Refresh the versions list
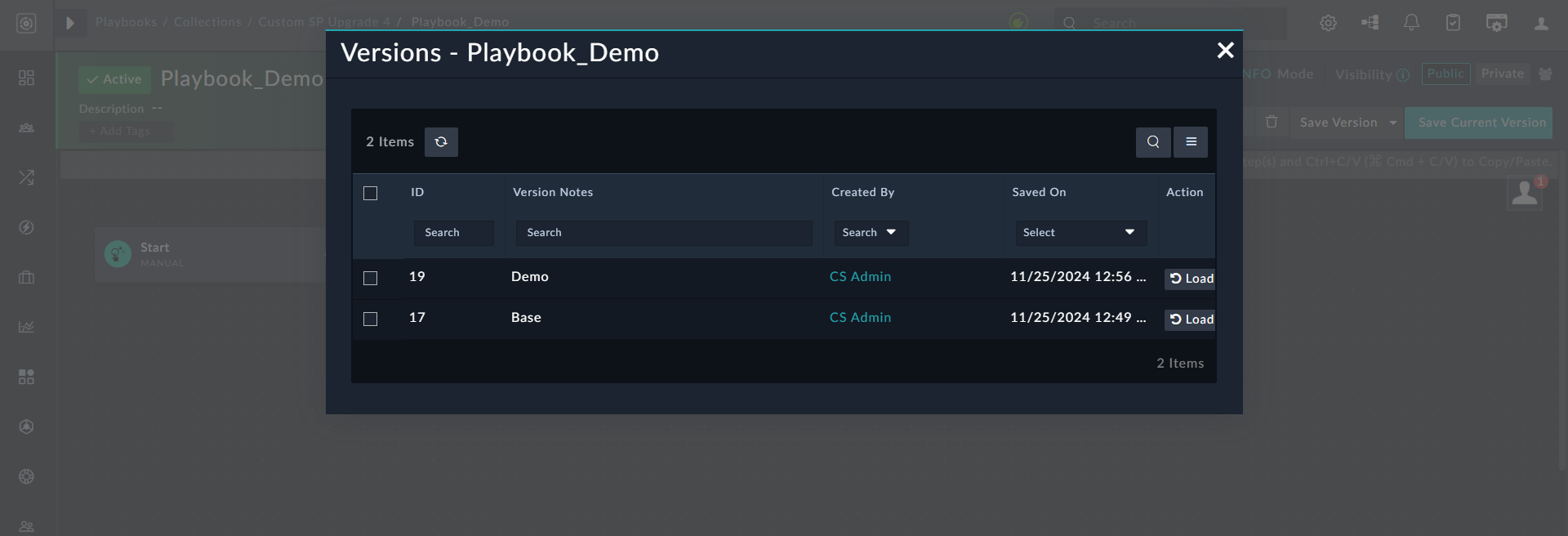The height and width of the screenshot is (536, 1568). [x=441, y=142]
